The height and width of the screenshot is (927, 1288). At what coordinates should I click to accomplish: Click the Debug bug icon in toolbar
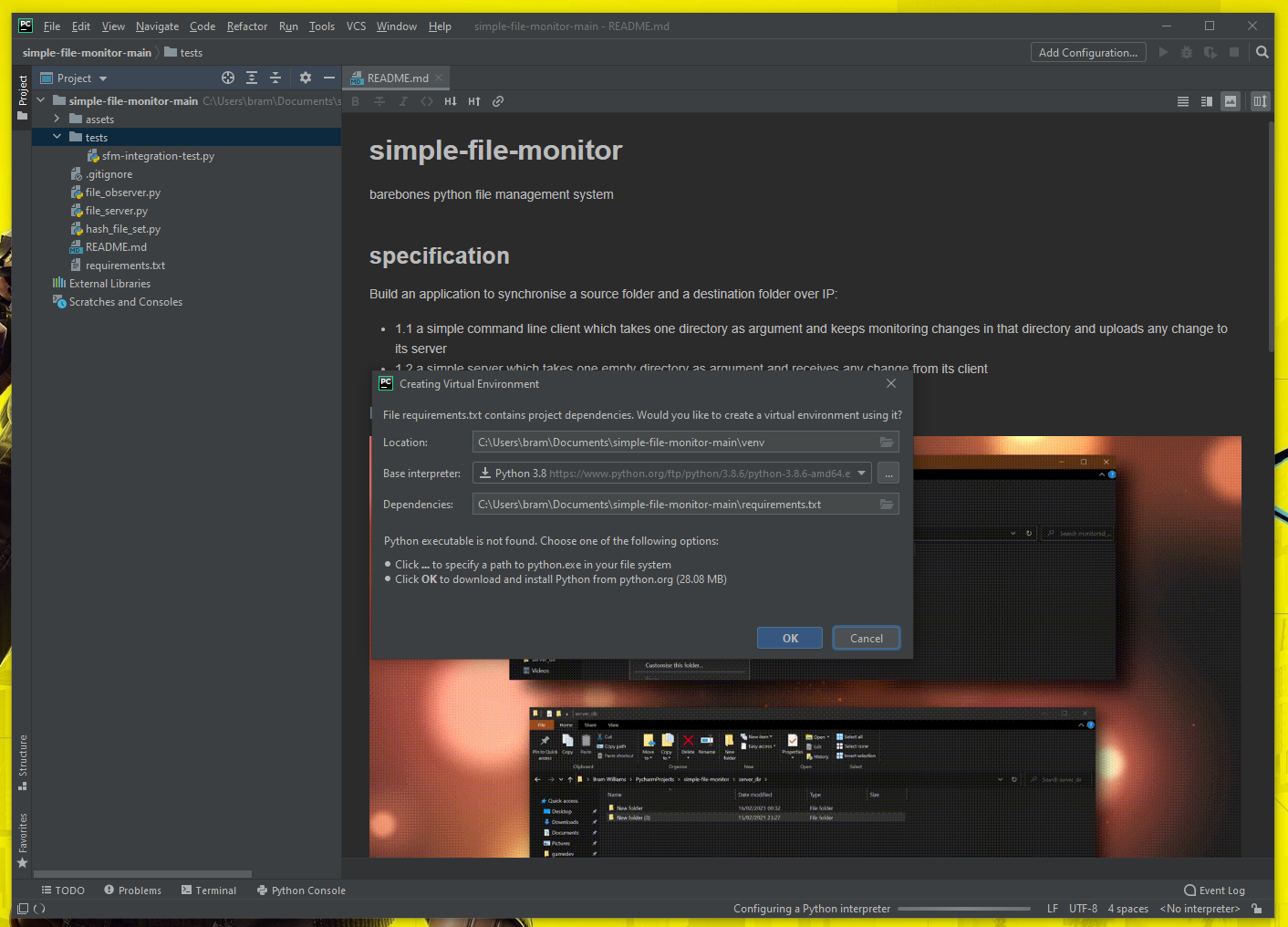1187,53
